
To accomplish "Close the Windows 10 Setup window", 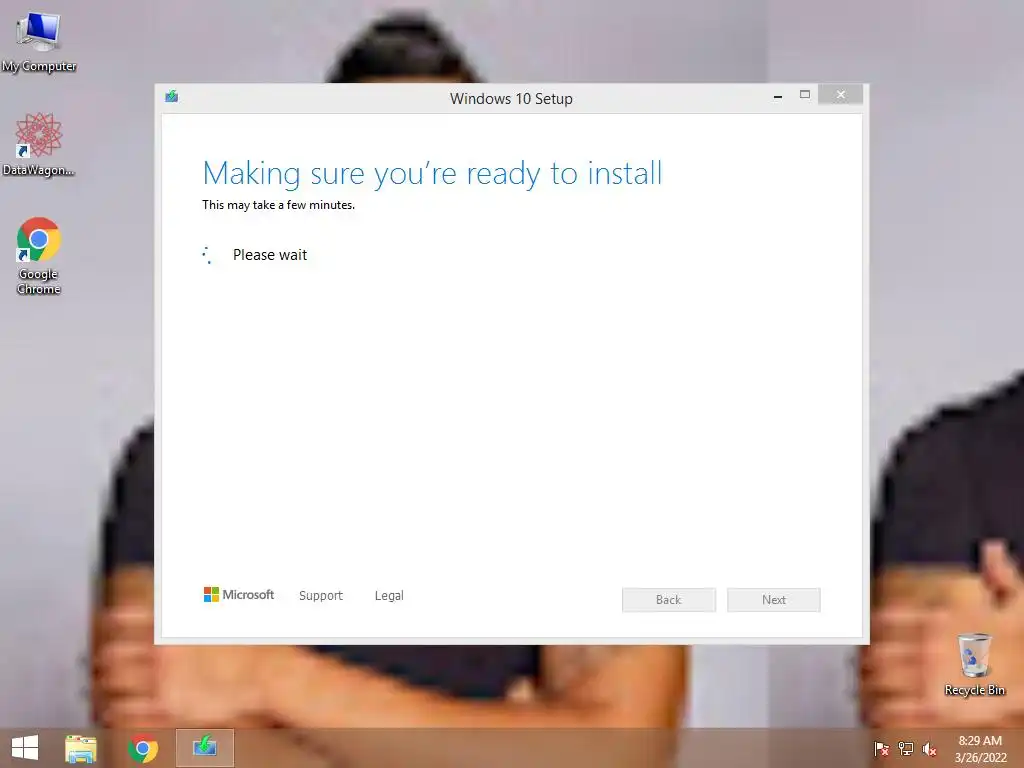I will pyautogui.click(x=840, y=95).
